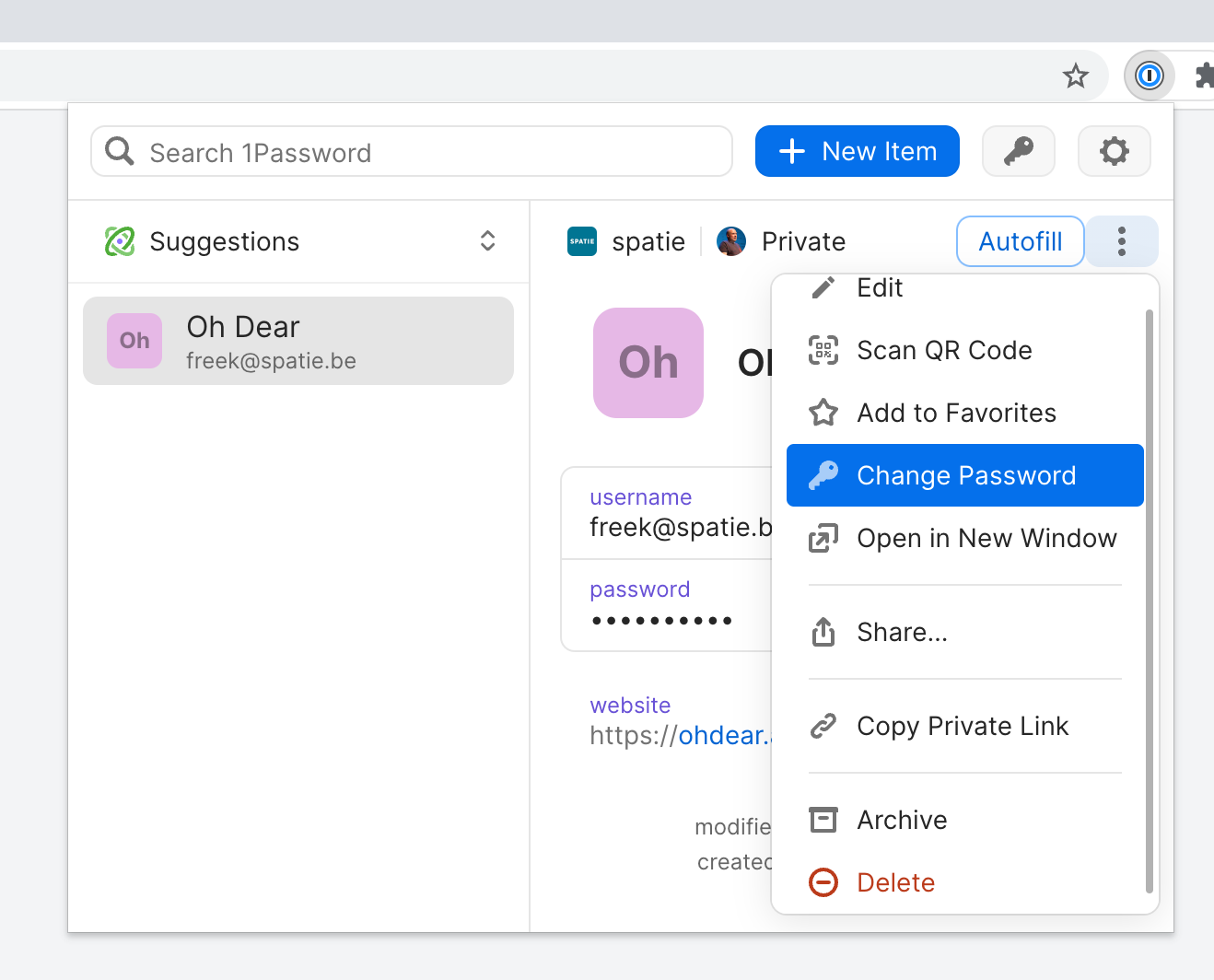Autofill the Oh Dear login
1214x980 pixels.
click(x=1021, y=241)
